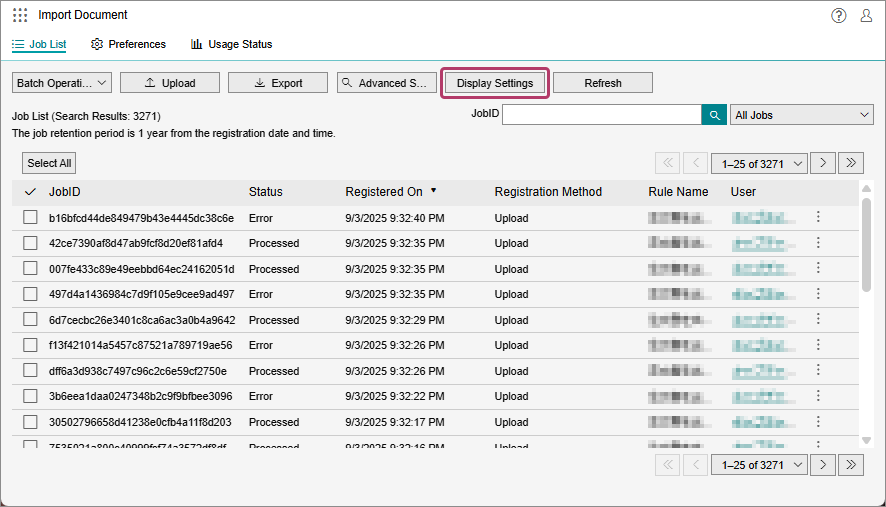Click Upload method of job f13f421014a5457c87521a789719ae56
The width and height of the screenshot is (886, 507).
coord(511,345)
